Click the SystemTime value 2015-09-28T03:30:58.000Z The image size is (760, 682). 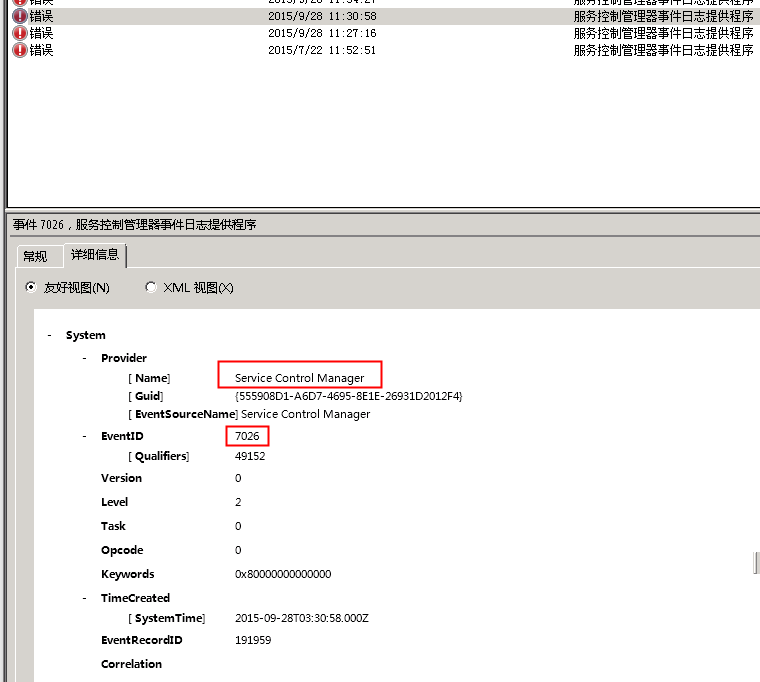[x=302, y=619]
